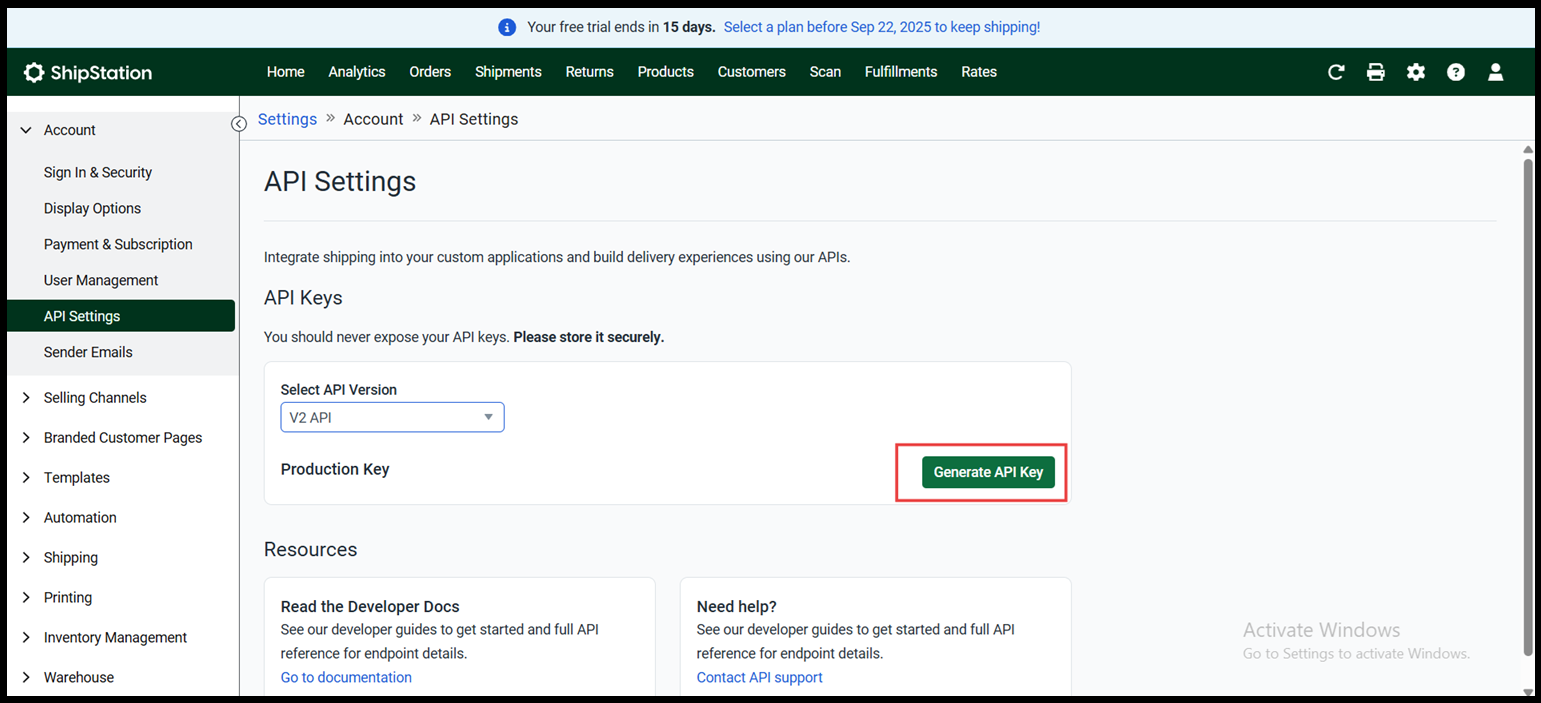The height and width of the screenshot is (703, 1541).
Task: Select Sign In & Security in sidebar
Action: pyautogui.click(x=98, y=173)
